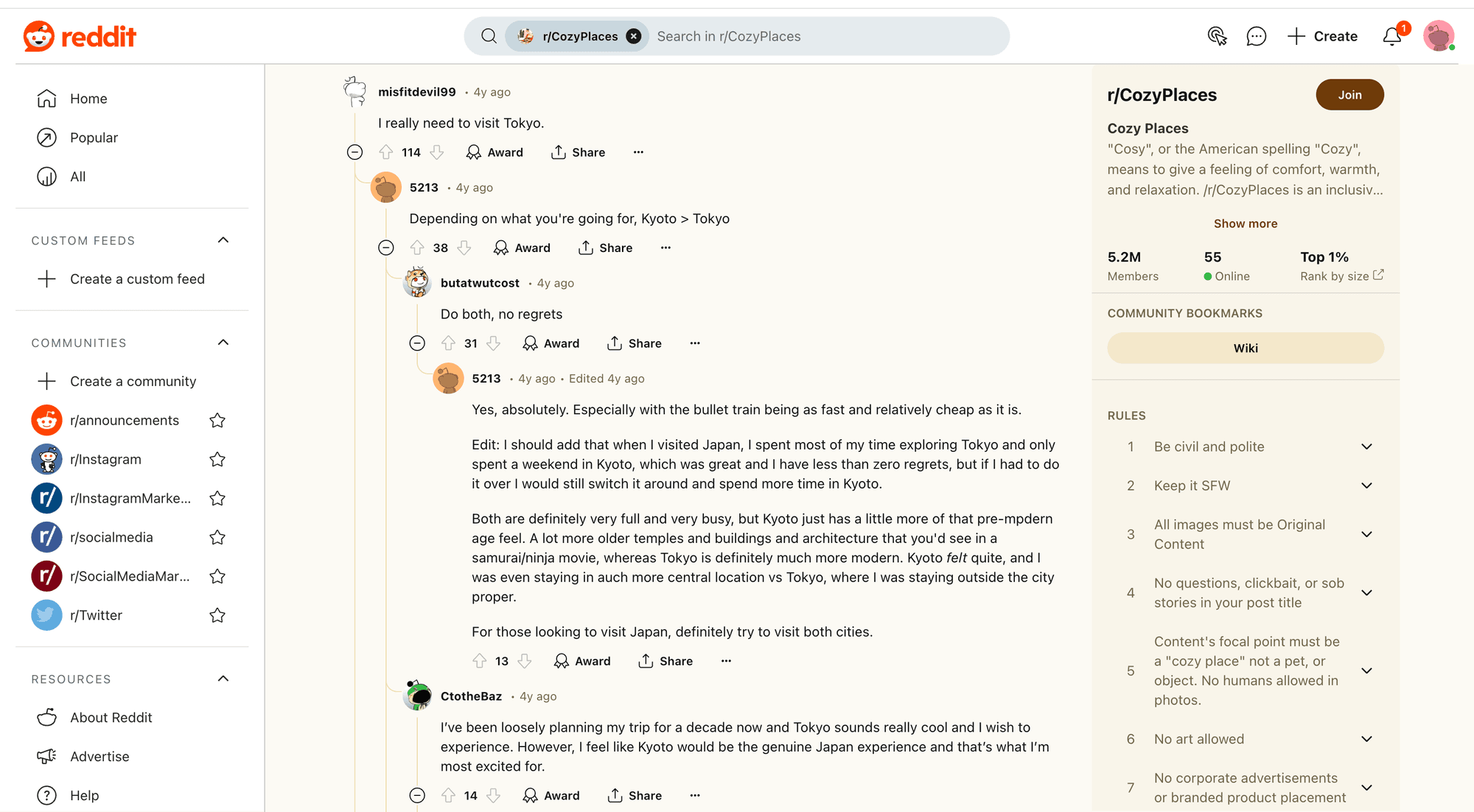Screen dimensions: 1474x812
Task: Star the r/Twitter community
Action: pos(217,615)
